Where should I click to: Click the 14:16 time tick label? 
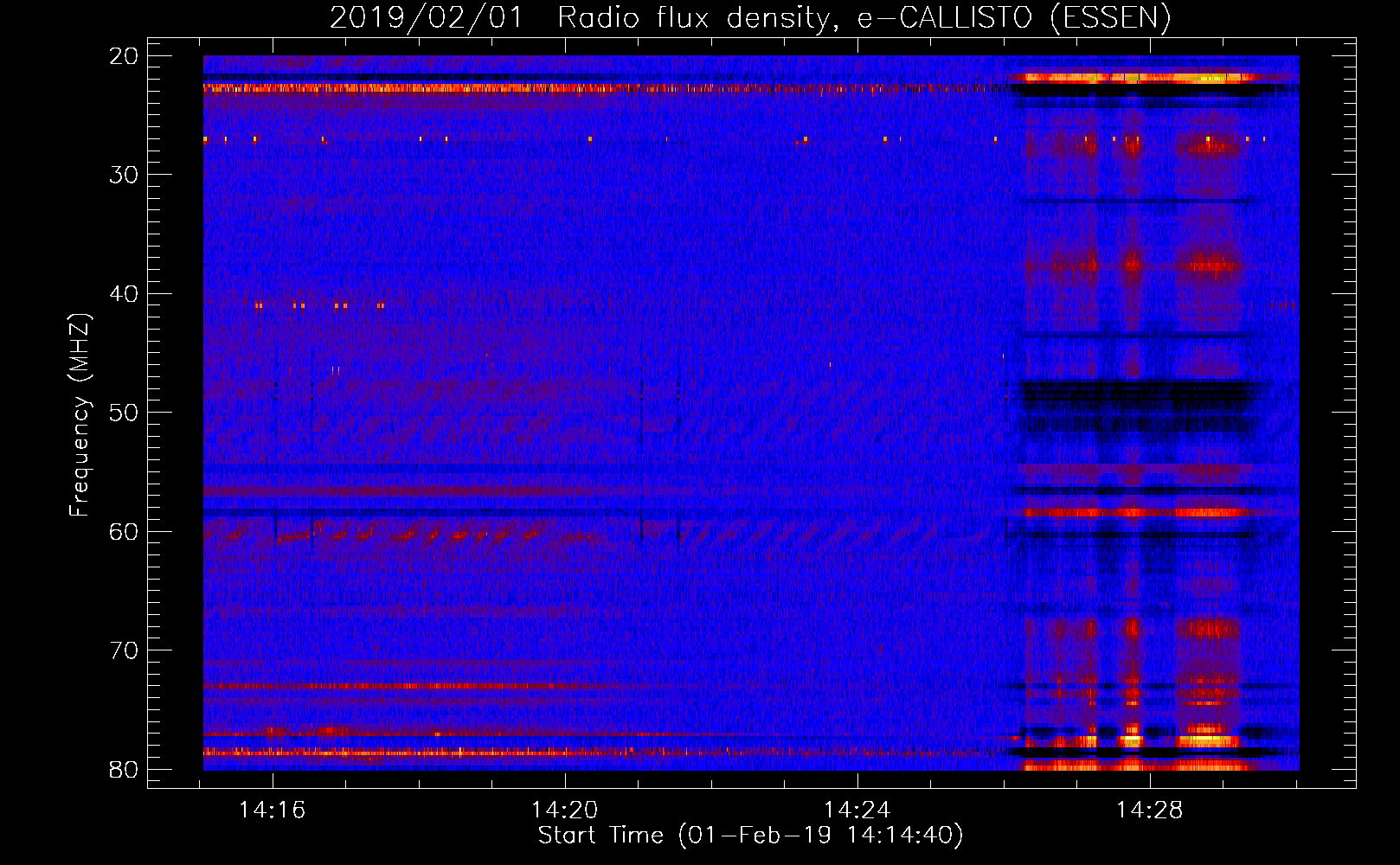pyautogui.click(x=273, y=811)
